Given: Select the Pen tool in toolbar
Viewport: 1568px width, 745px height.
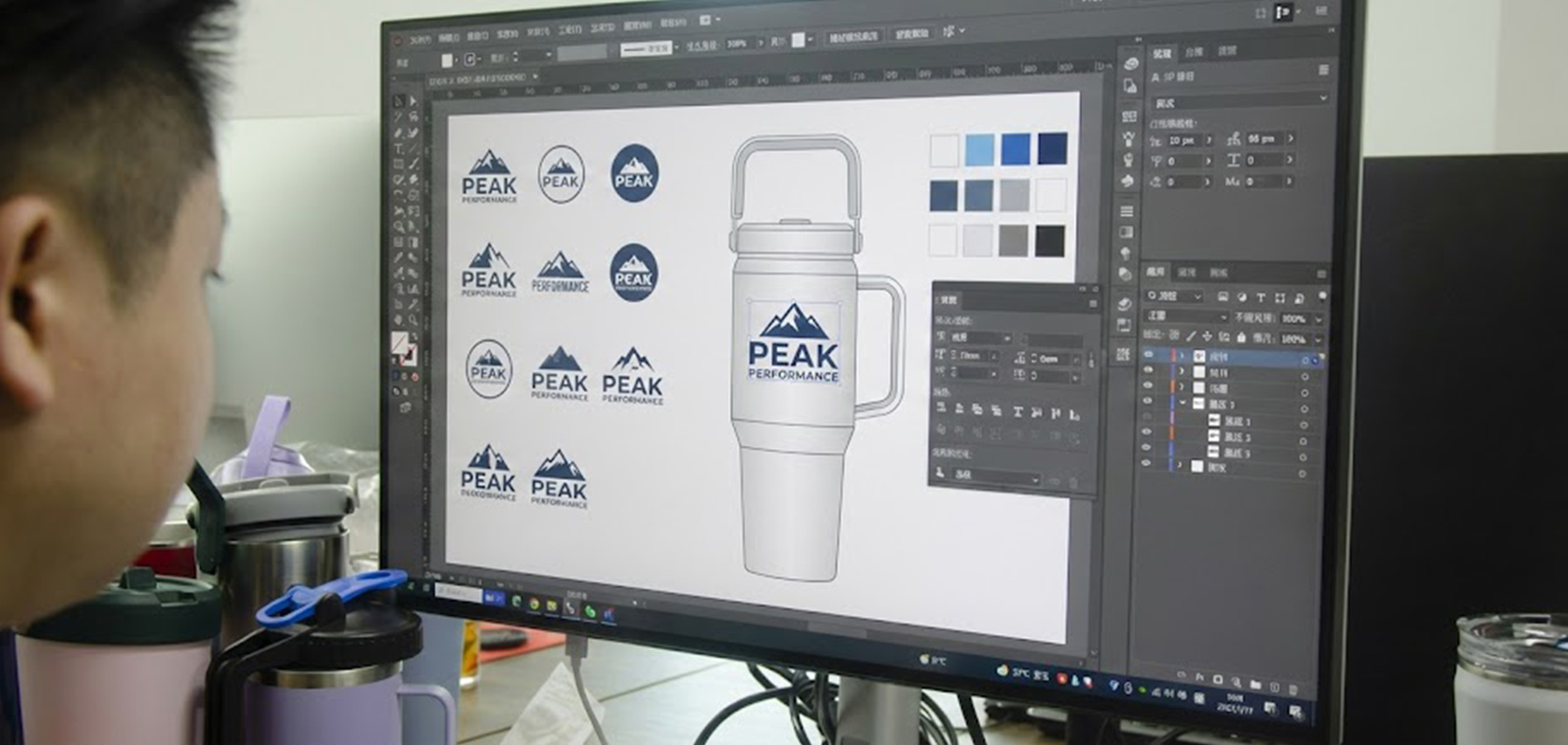Looking at the screenshot, I should point(399,132).
